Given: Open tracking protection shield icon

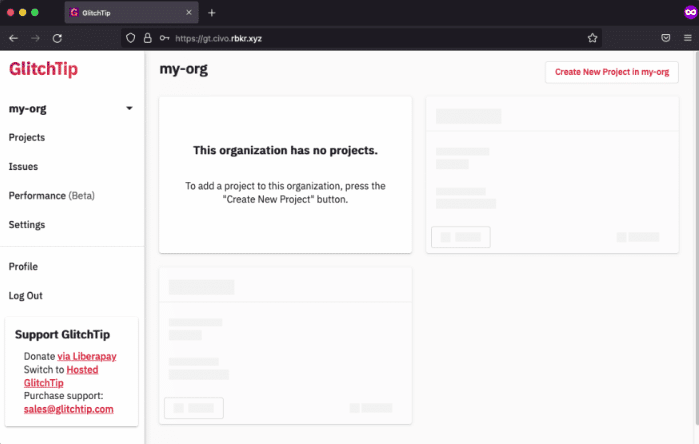Looking at the screenshot, I should click(130, 38).
